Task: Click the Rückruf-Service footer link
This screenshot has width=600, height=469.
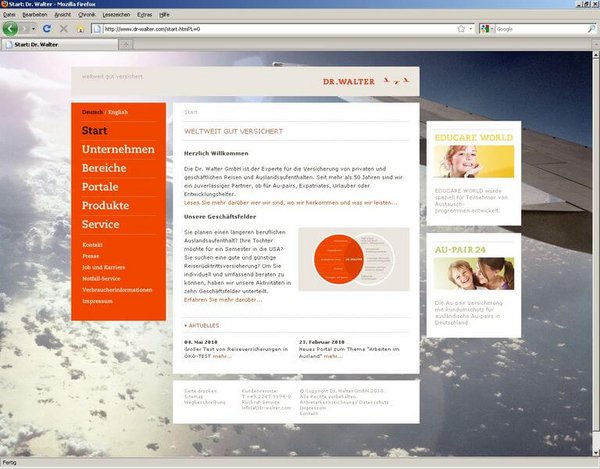Action: (x=261, y=402)
